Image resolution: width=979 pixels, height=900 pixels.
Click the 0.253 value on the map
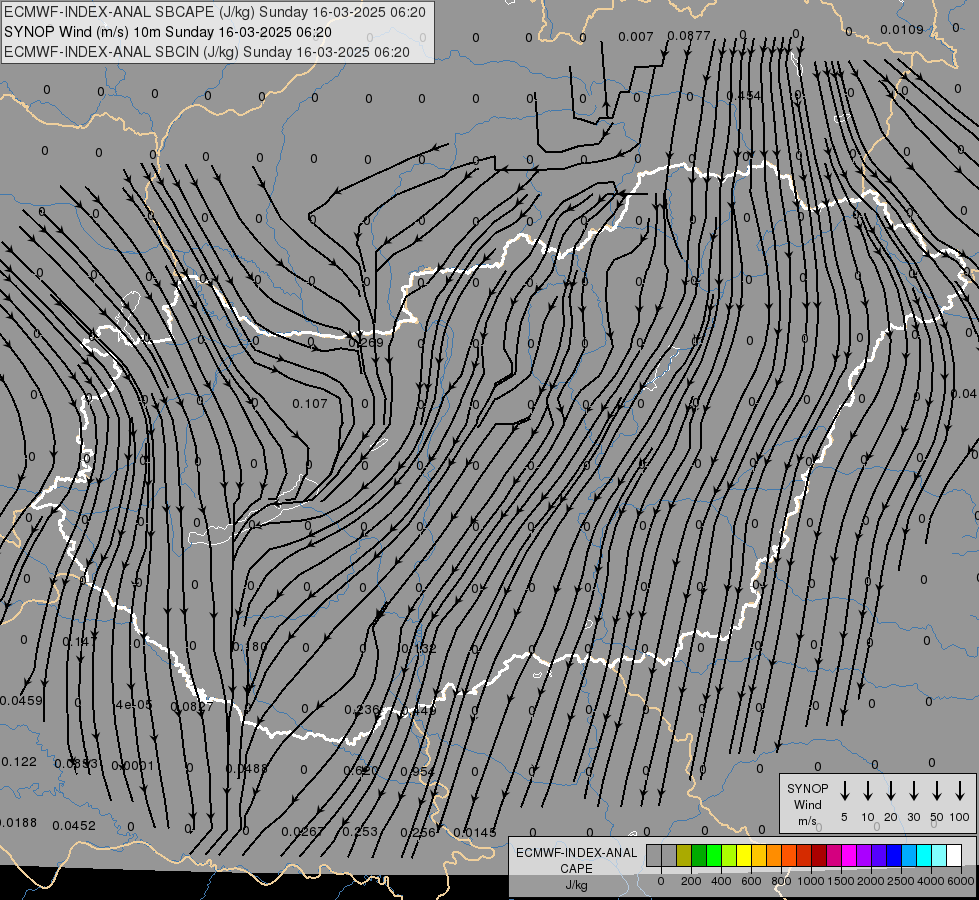(360, 831)
